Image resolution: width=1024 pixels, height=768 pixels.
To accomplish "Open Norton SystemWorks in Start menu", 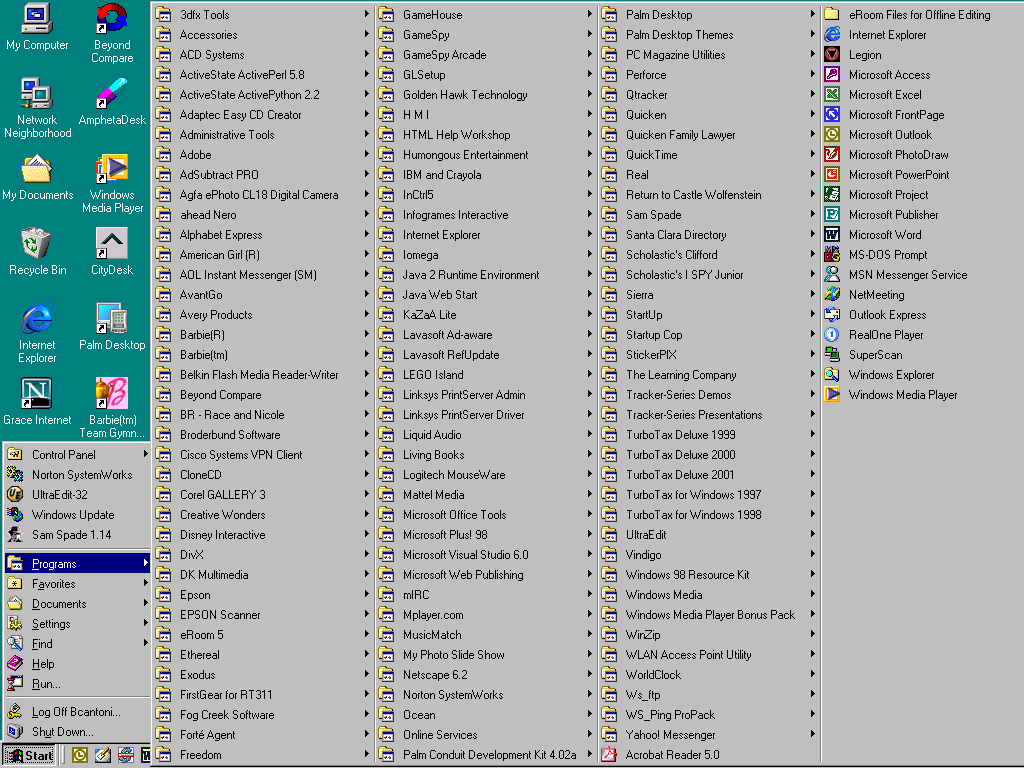I will tap(78, 475).
